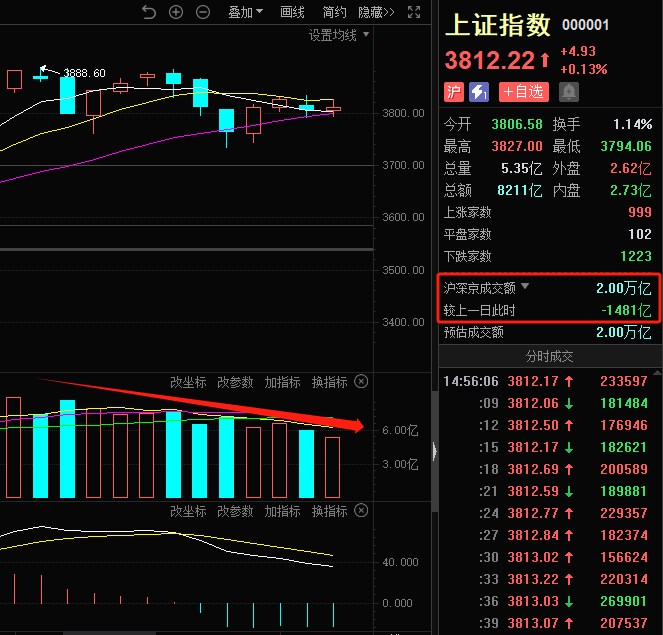Click 改参数 in the volume panel
This screenshot has height=635, width=663.
pyautogui.click(x=235, y=382)
